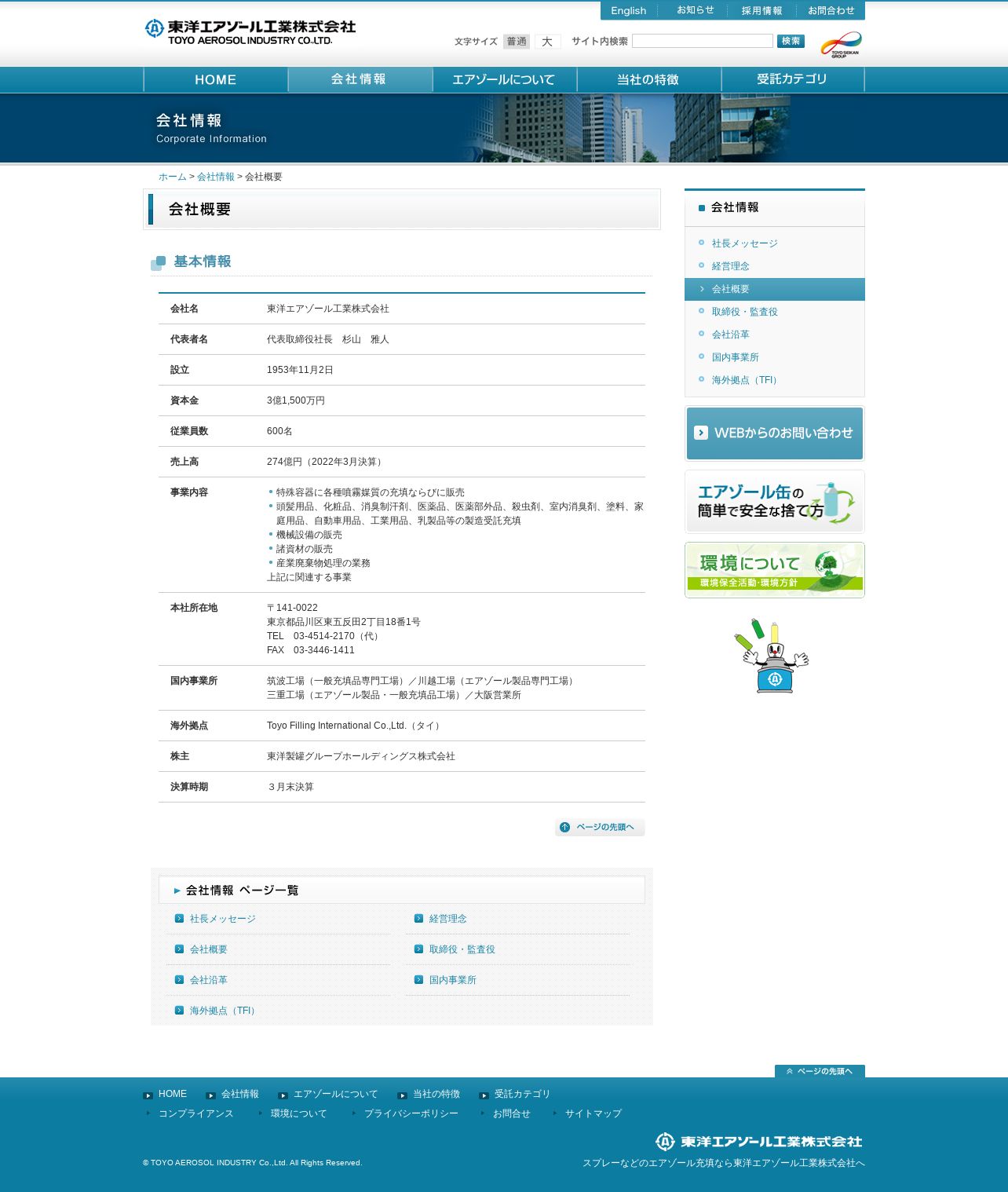Open お問合わせ in the top bar
The image size is (1008, 1192).
[831, 10]
